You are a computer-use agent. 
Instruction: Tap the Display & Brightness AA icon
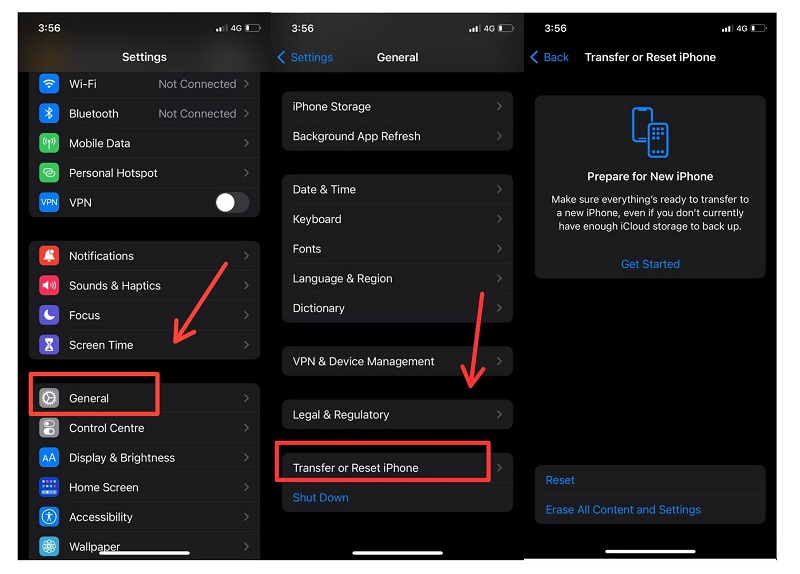coord(49,458)
